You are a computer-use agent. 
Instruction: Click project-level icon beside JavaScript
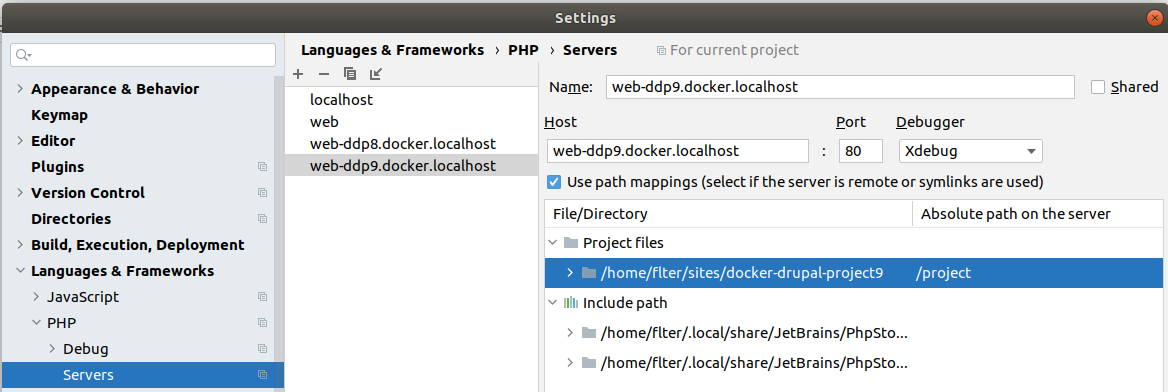point(262,297)
